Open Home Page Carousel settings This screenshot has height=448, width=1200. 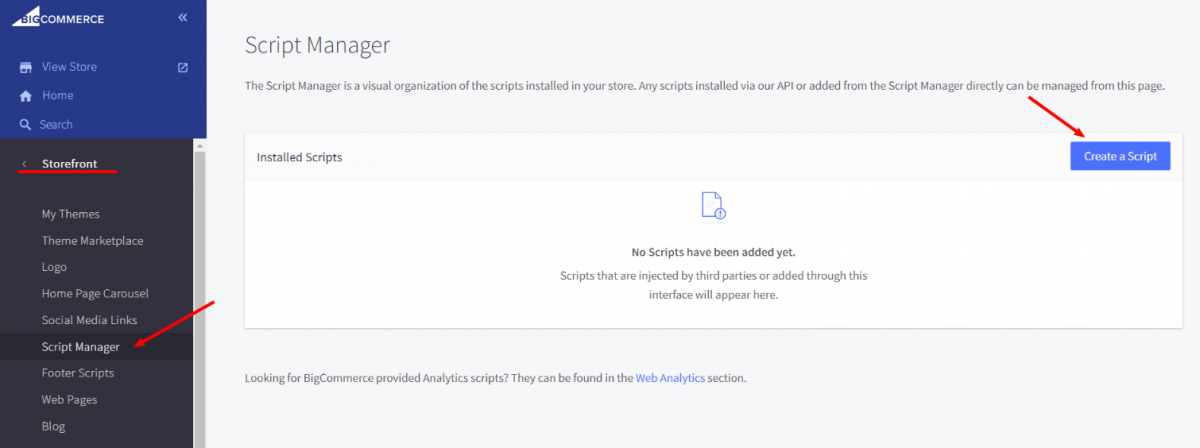coord(95,293)
